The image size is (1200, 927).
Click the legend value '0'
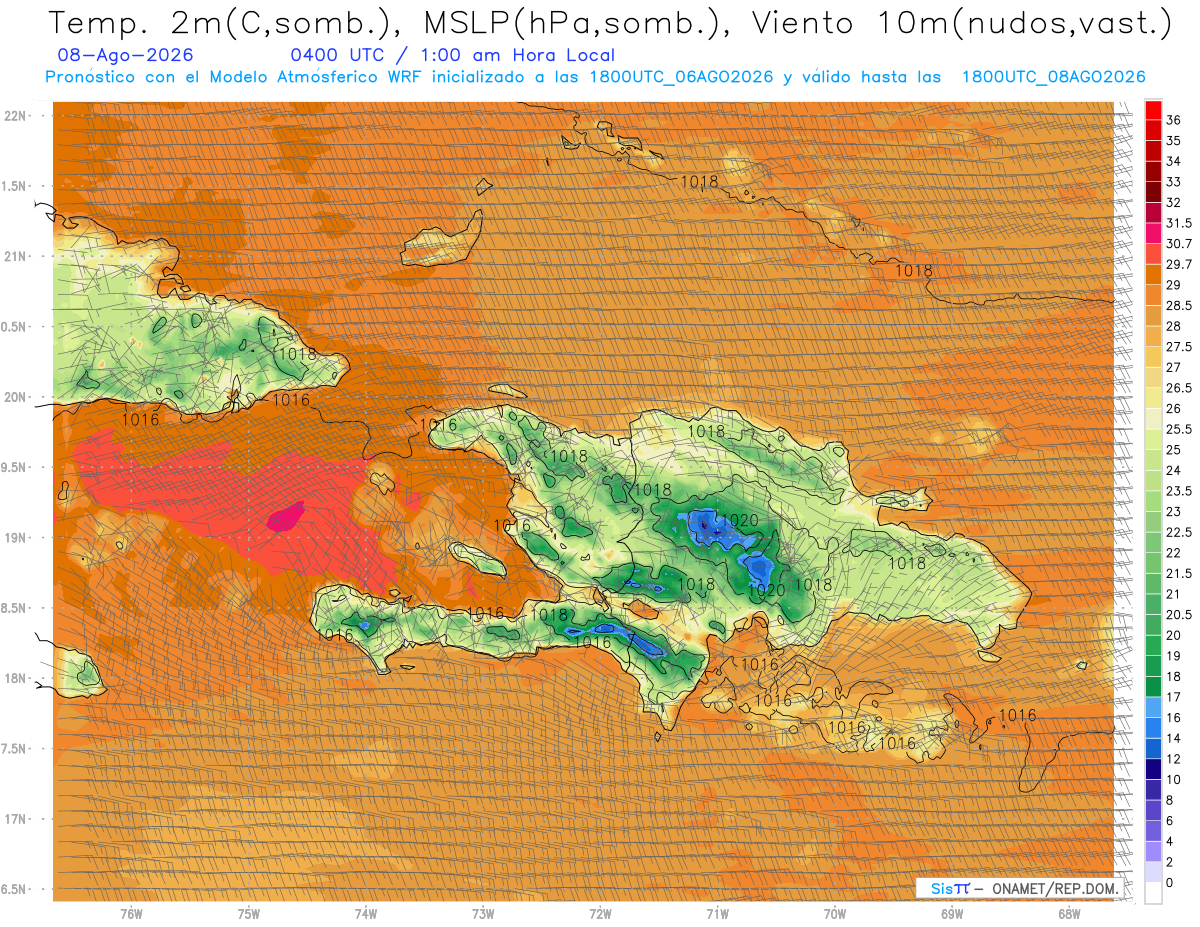tap(1170, 882)
